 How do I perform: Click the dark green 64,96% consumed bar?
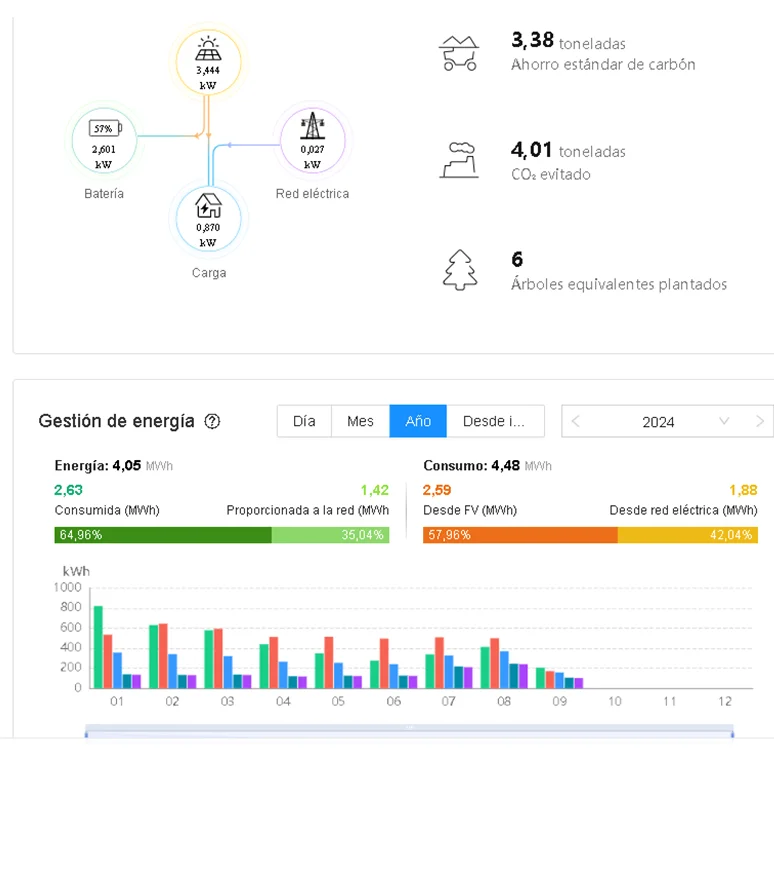pos(163,535)
